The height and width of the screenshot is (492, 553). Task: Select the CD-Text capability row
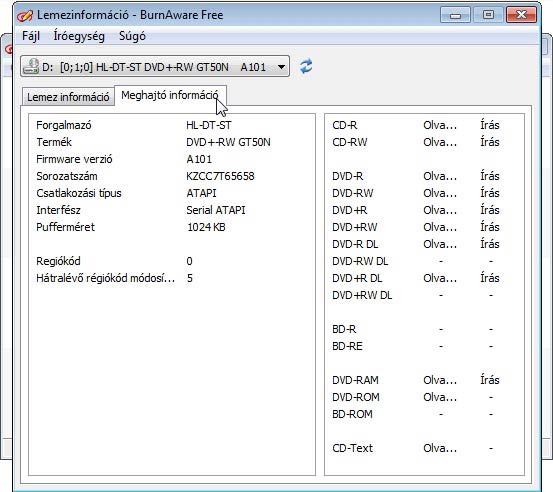(425, 448)
